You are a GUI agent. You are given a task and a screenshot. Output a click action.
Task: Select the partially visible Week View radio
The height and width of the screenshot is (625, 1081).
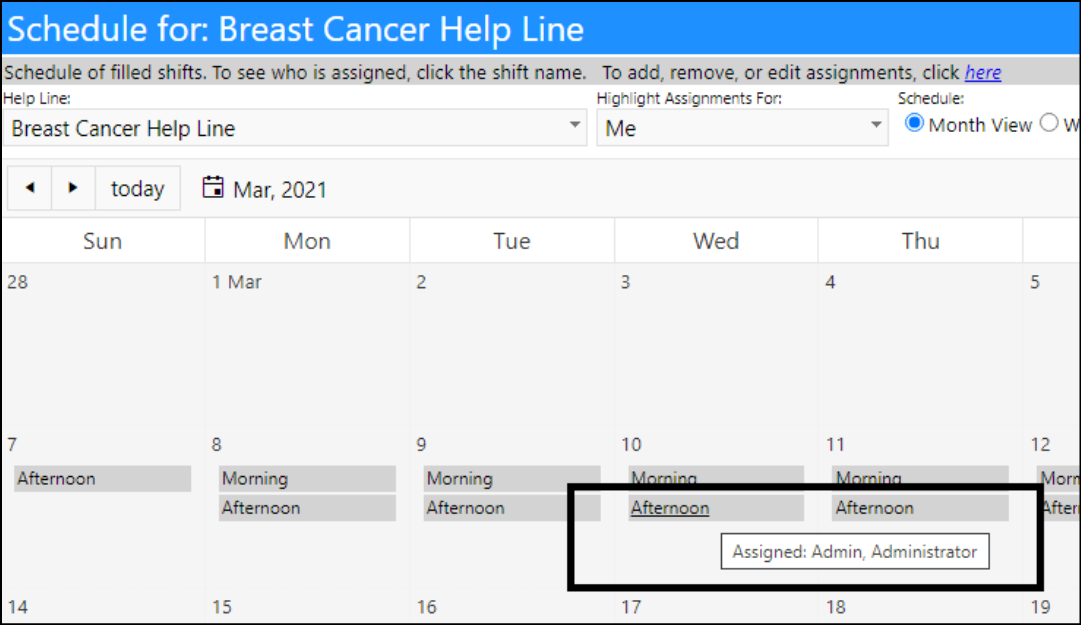1049,123
